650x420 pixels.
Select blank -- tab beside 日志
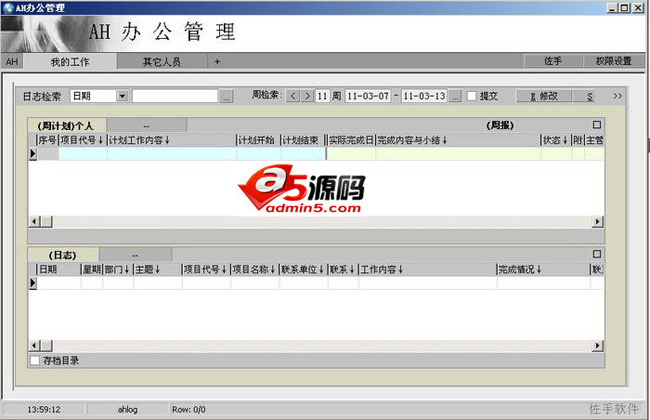[135, 255]
